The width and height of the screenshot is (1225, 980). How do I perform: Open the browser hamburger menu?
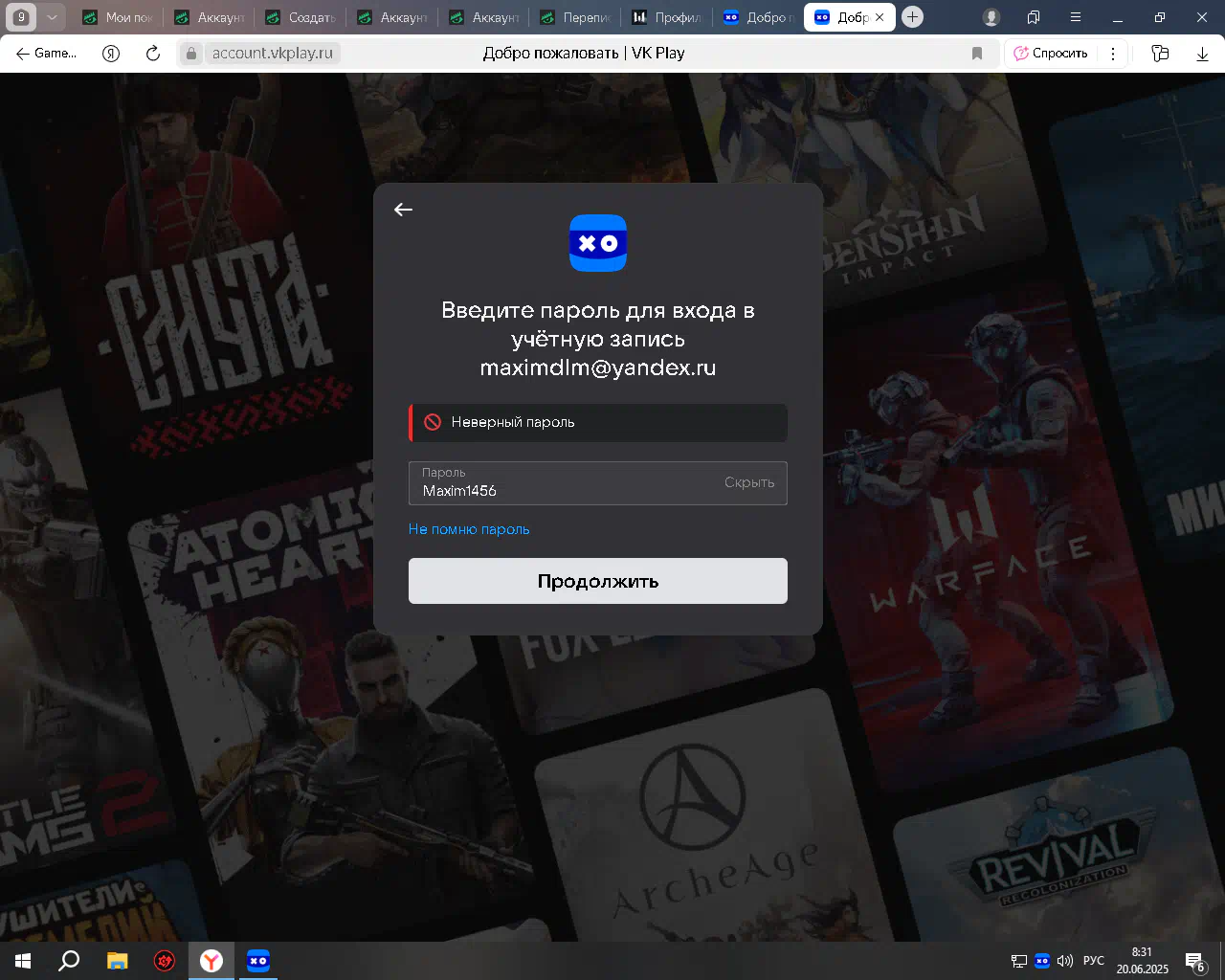(1076, 17)
